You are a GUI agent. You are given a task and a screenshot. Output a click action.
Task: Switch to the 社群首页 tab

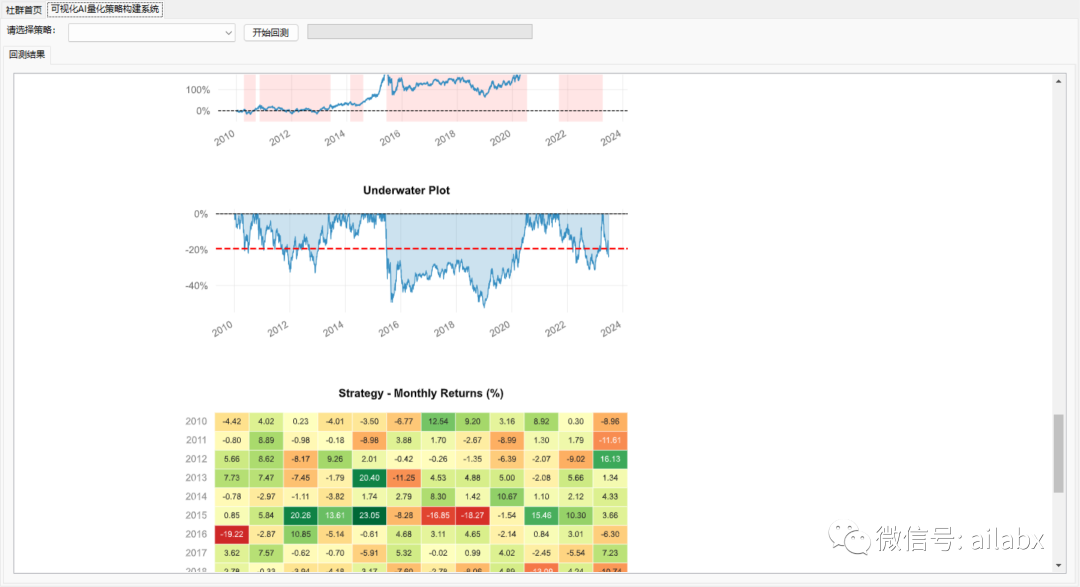click(x=23, y=9)
